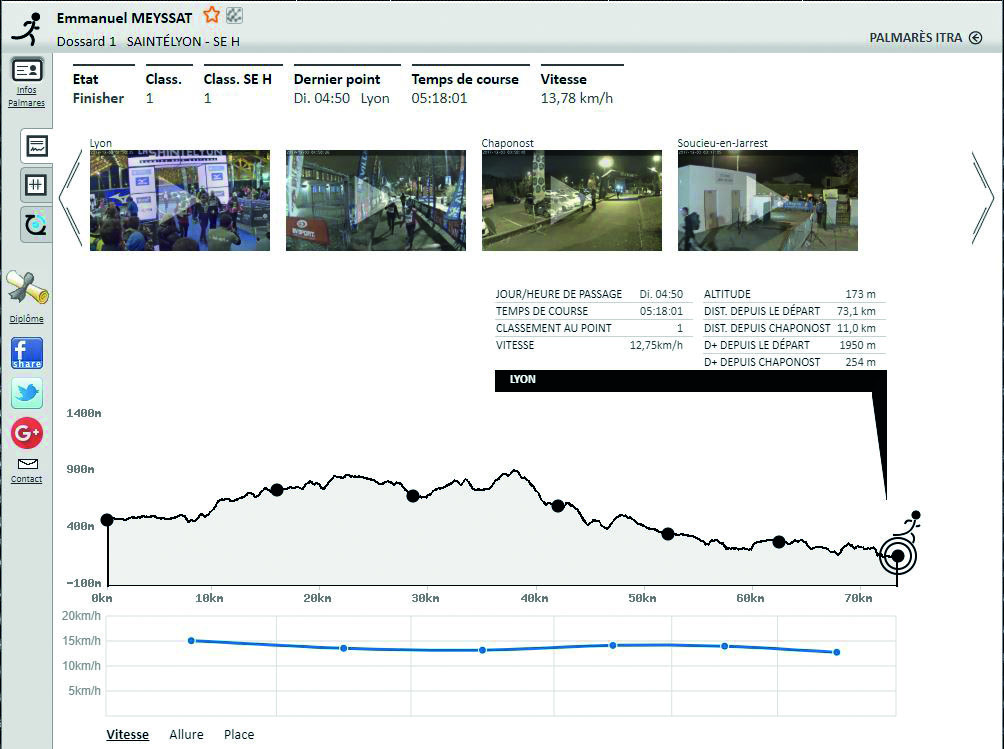Click the Lyon finish target marker on profile
The width and height of the screenshot is (1004, 749).
[897, 556]
